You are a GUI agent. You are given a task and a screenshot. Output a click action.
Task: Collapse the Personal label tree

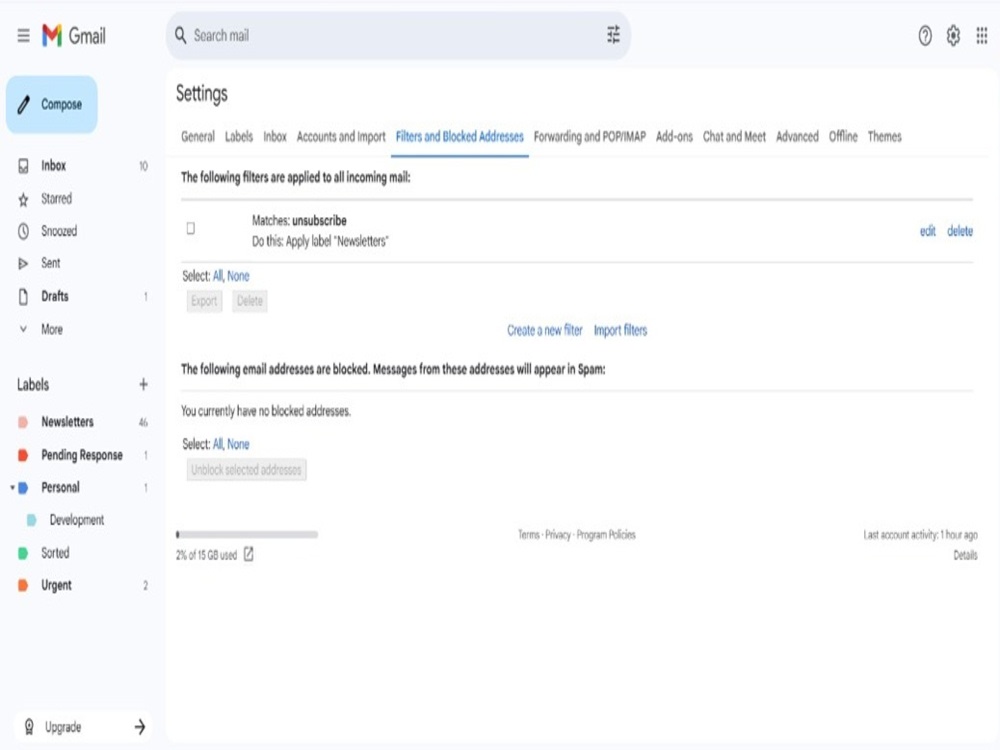pyautogui.click(x=12, y=488)
